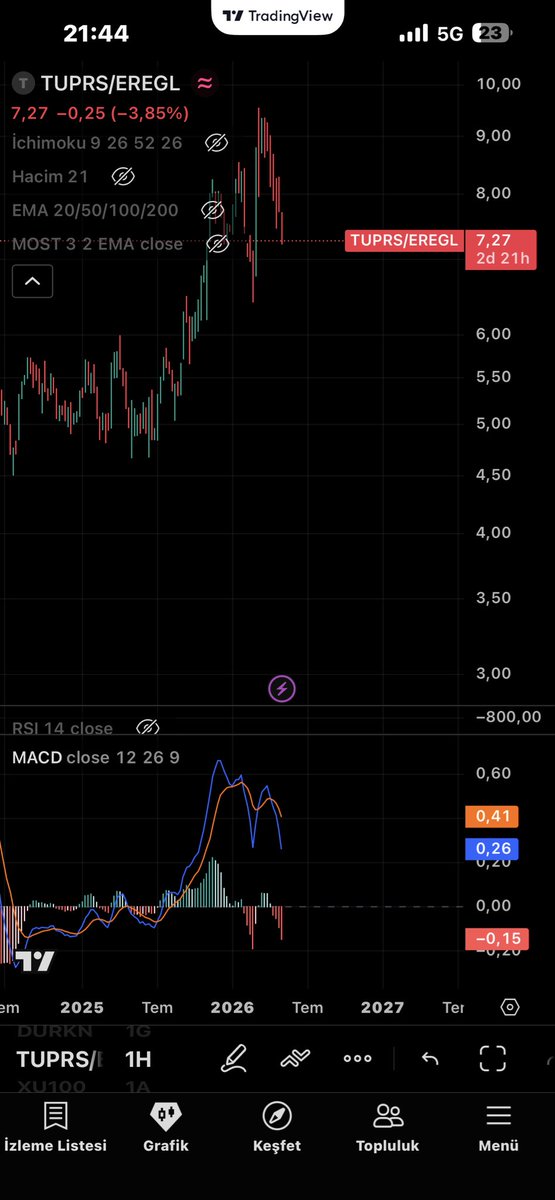Open the Topluluk tab
The image size is (555, 1200).
pos(388,1128)
